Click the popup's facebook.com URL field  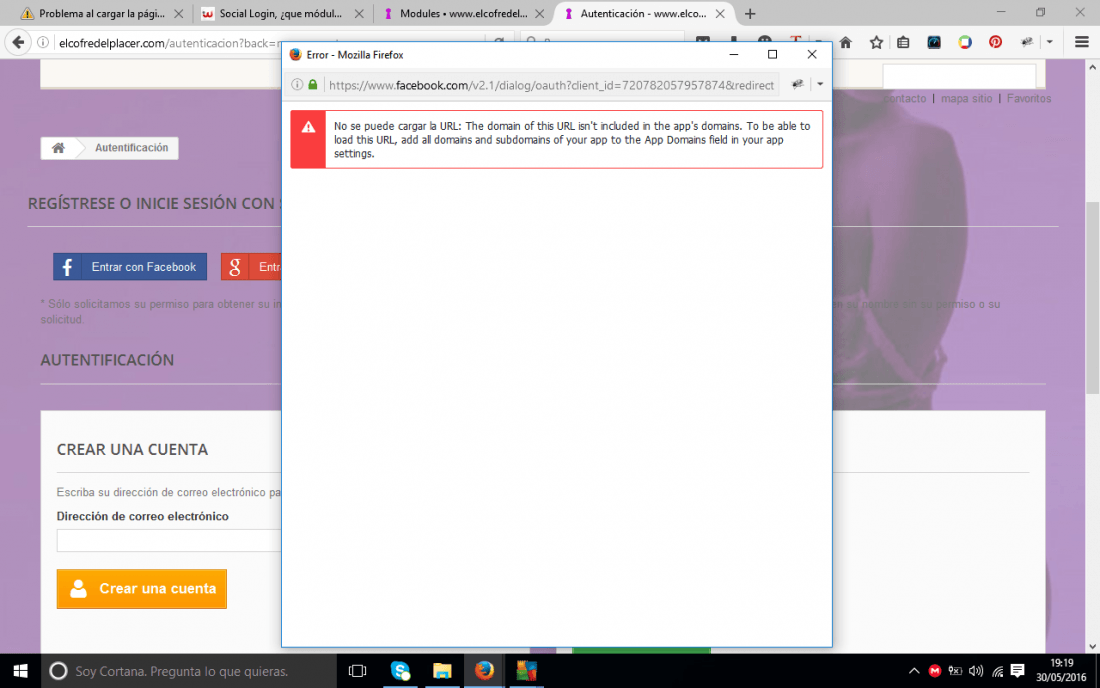551,85
